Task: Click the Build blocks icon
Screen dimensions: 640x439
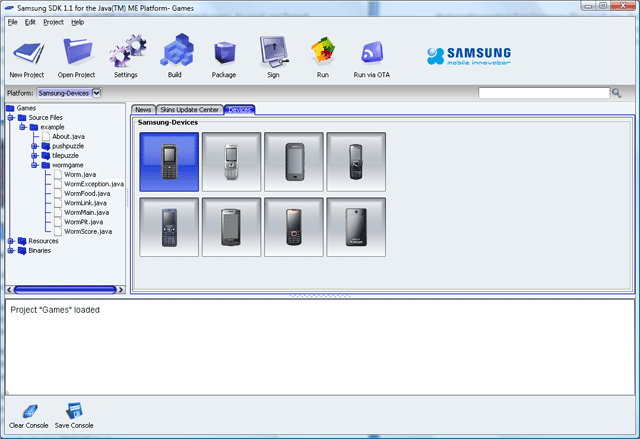Action: [176, 52]
